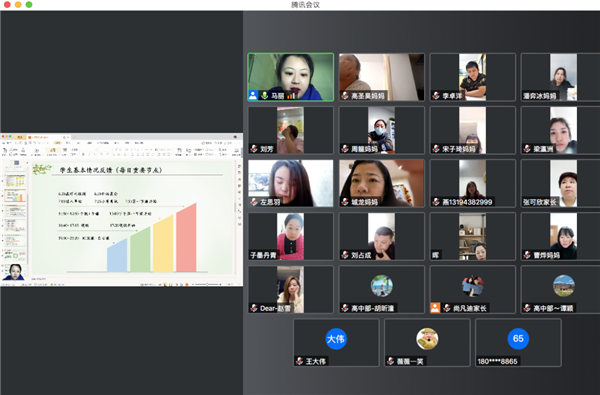This screenshot has width=600, height=395.
Task: Click the highlighted slide thumbnail in shared presentation
Action: (x=15, y=196)
